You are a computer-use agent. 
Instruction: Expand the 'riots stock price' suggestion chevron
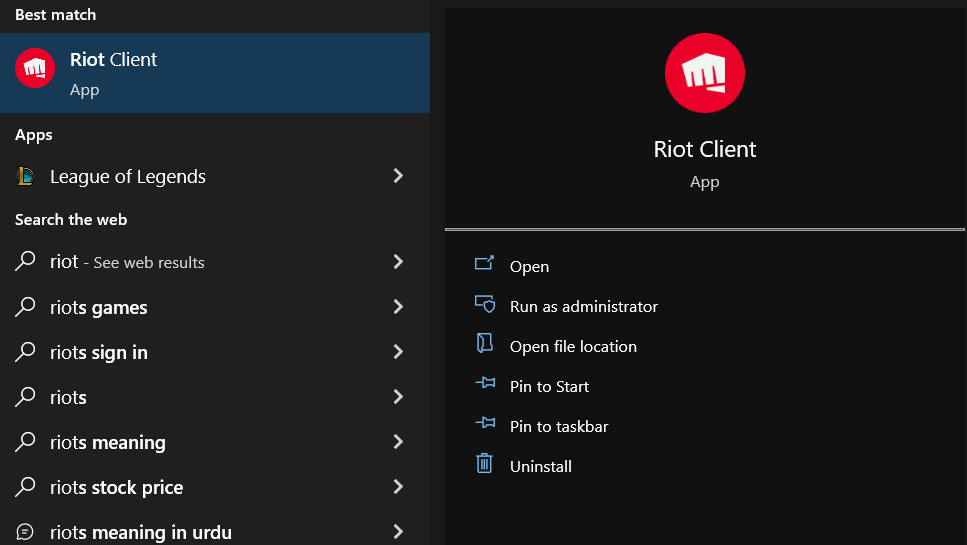(398, 486)
